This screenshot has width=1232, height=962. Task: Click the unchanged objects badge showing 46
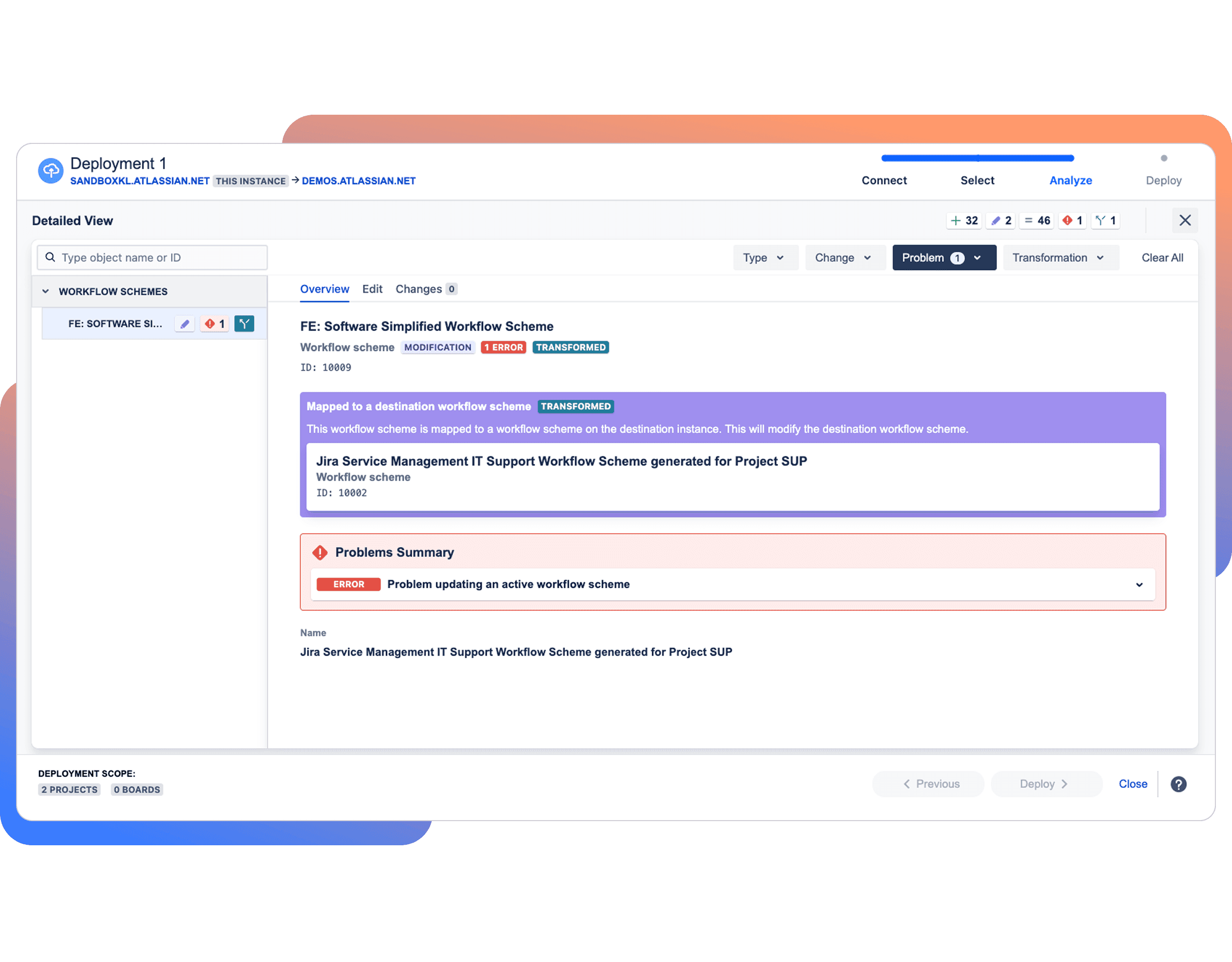(x=1037, y=220)
